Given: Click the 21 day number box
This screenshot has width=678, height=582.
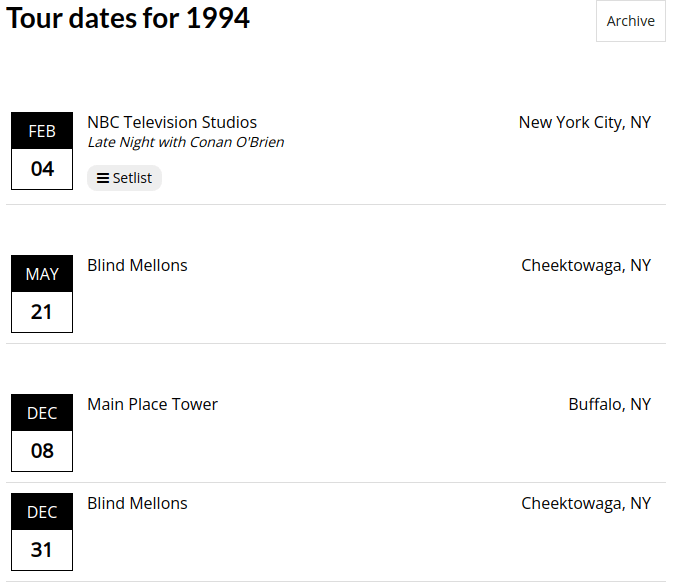Looking at the screenshot, I should (x=42, y=312).
